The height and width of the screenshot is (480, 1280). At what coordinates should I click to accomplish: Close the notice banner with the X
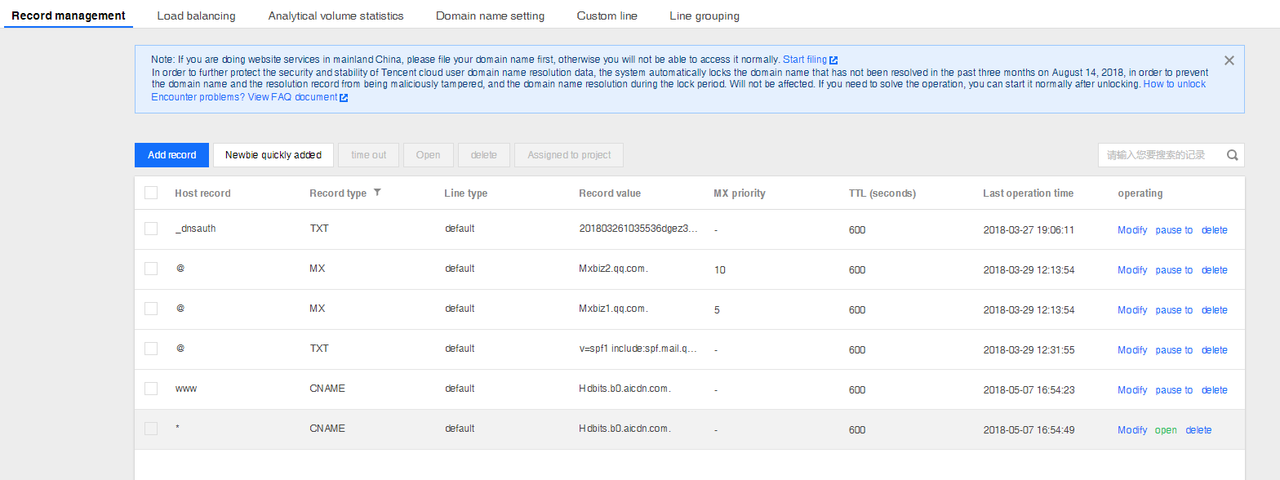(x=1229, y=60)
